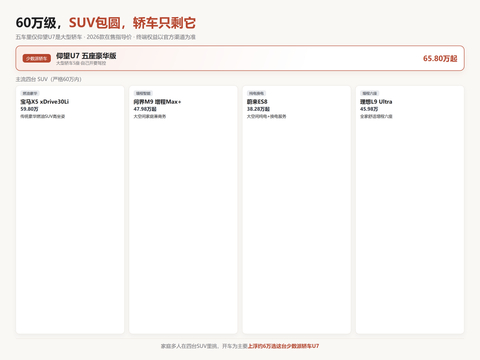Click the "主流四台 SUV" section label
The height and width of the screenshot is (360, 480).
coord(48,79)
